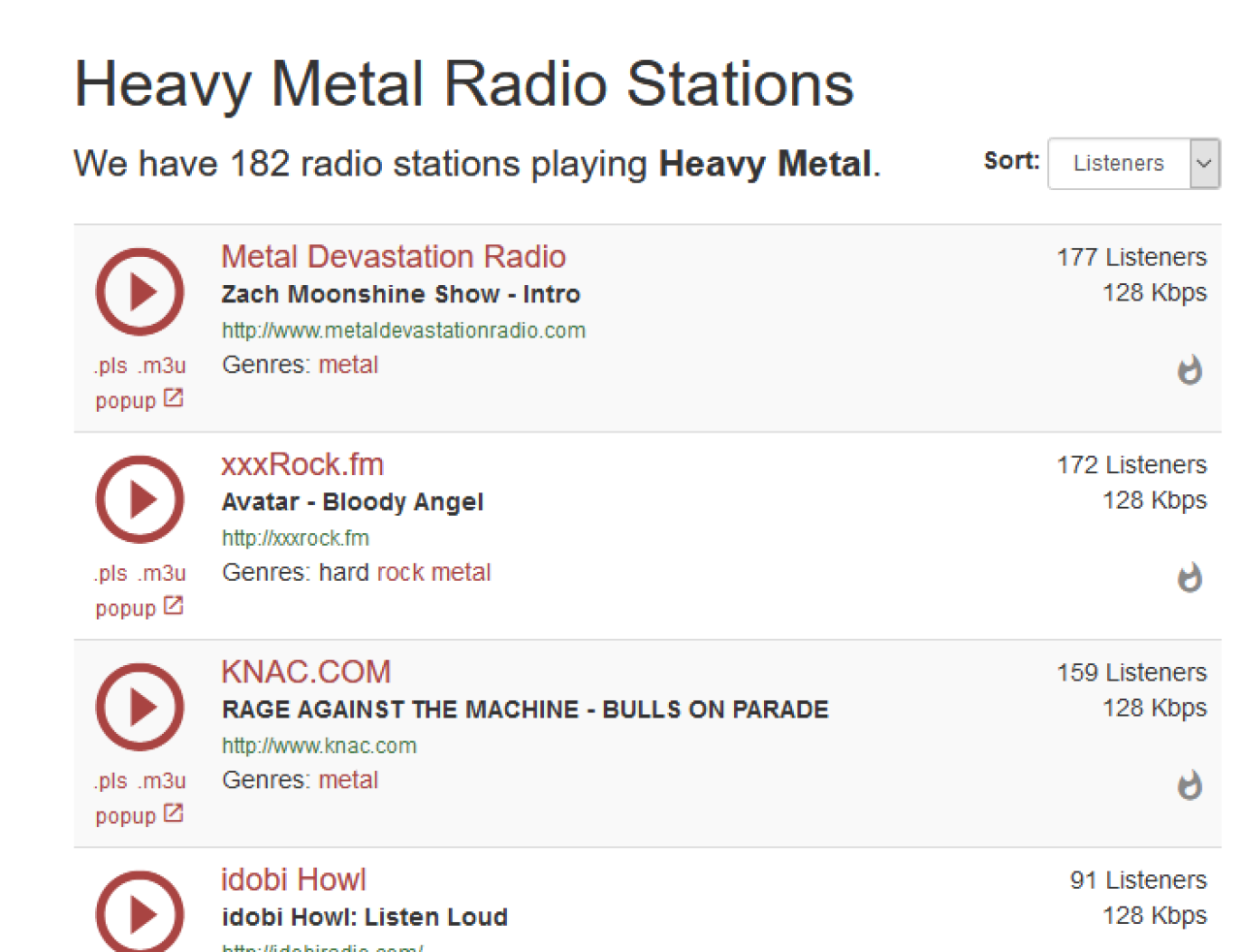Download the .m3u playlist for xxxRock.fm
Screen dimensions: 1241x952
coord(162,573)
